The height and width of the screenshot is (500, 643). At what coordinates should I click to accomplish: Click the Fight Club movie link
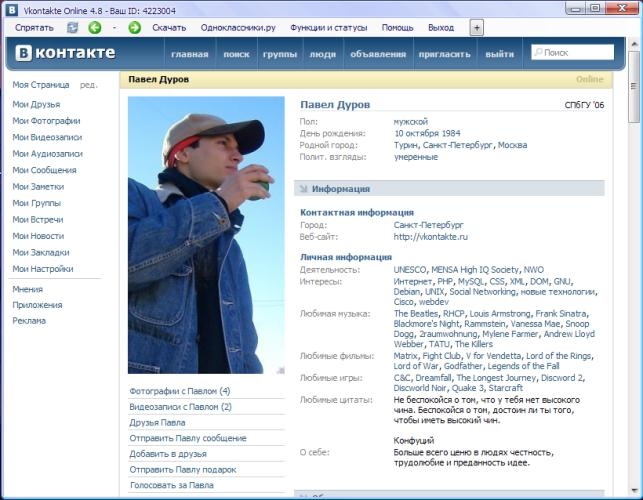click(x=442, y=356)
